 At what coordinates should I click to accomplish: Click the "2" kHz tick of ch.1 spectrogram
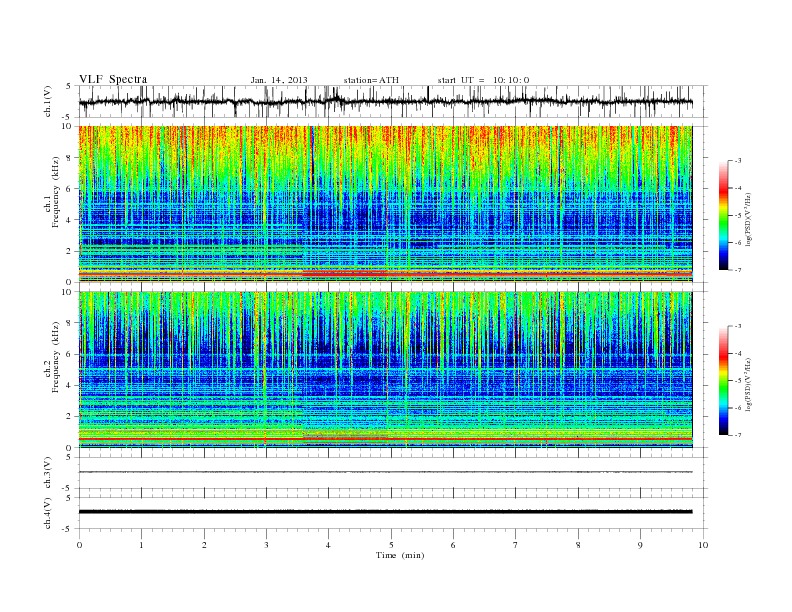(x=70, y=251)
